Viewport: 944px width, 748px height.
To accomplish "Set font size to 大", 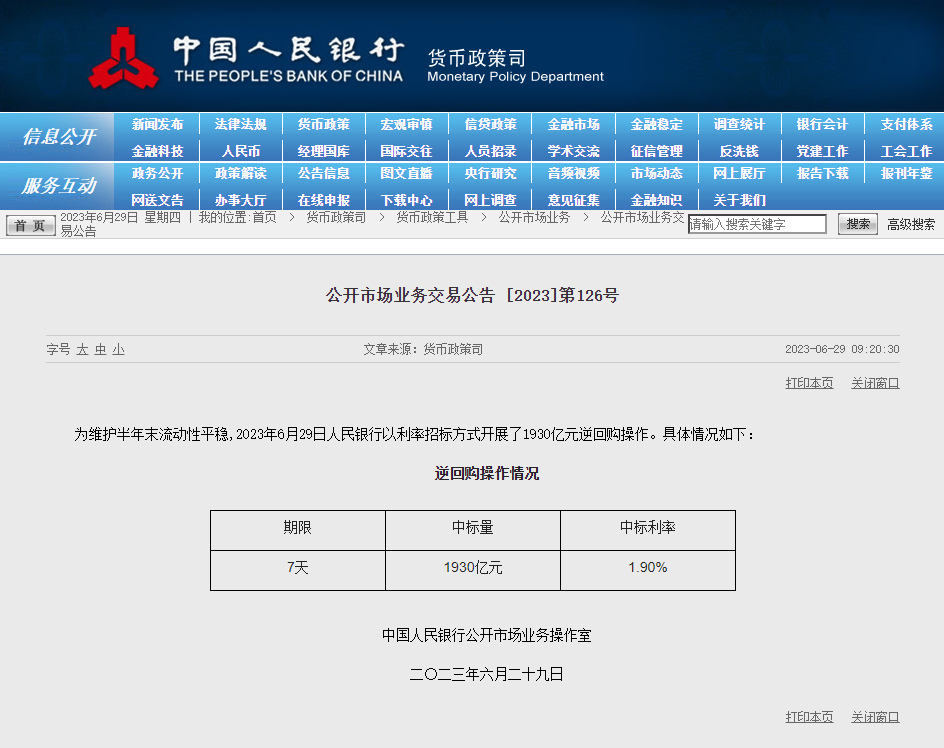I will (x=83, y=349).
